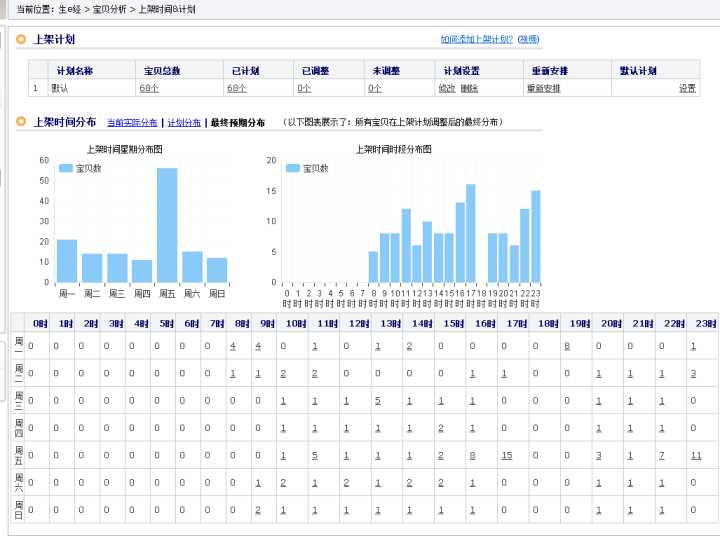720x536 pixels.
Task: Click value 11 in the 周五 row
Action: [x=696, y=455]
